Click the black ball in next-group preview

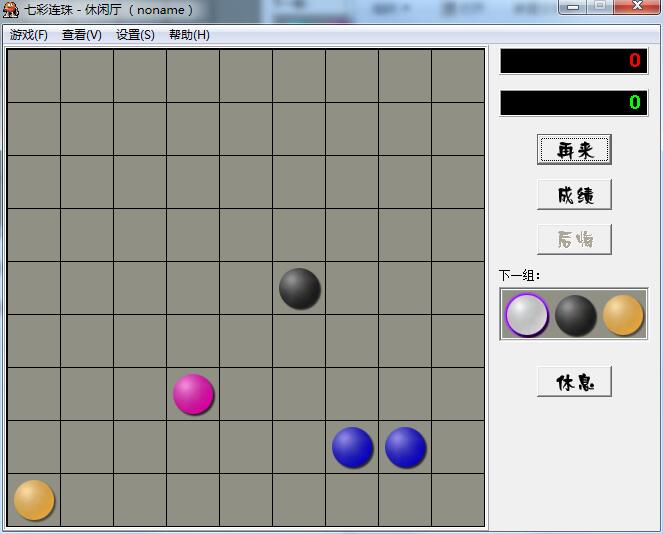coord(575,315)
